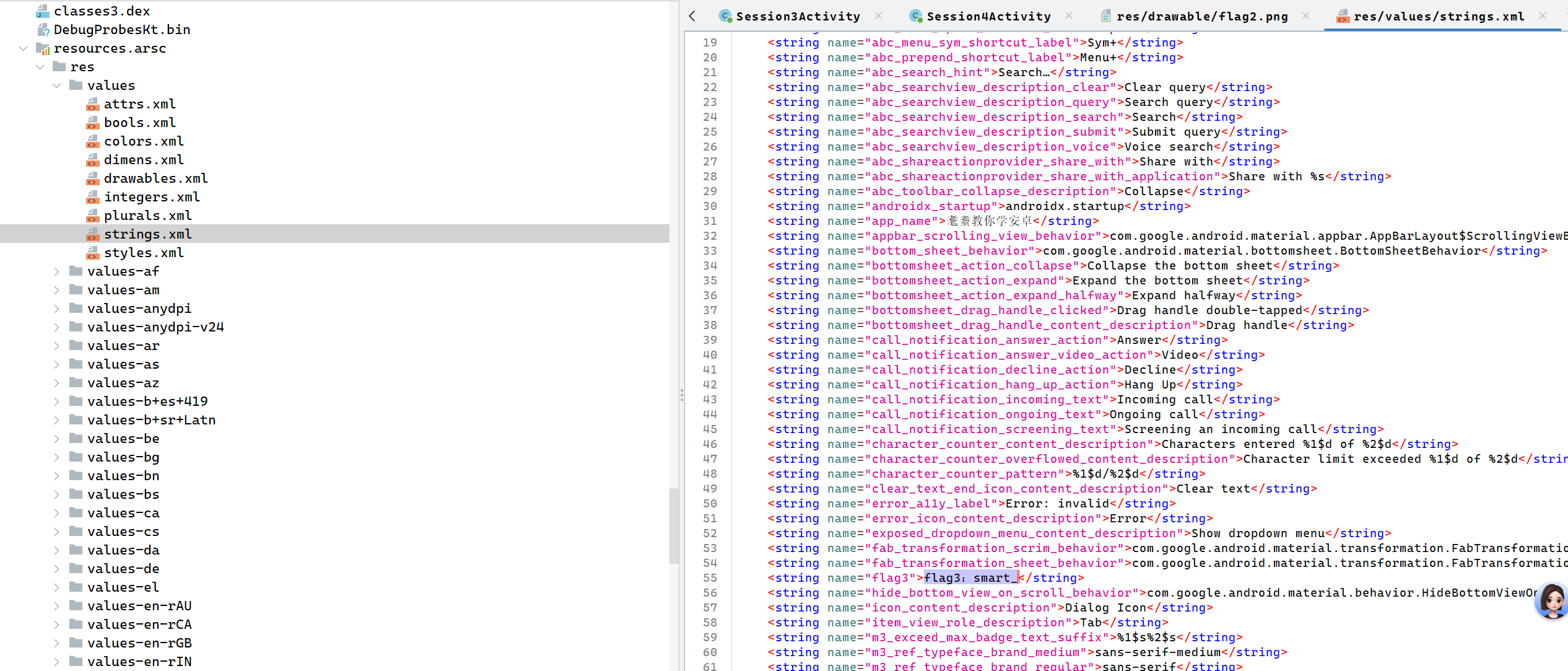This screenshot has width=1568, height=671.
Task: Close the Session4Activity tab
Action: [x=1069, y=16]
